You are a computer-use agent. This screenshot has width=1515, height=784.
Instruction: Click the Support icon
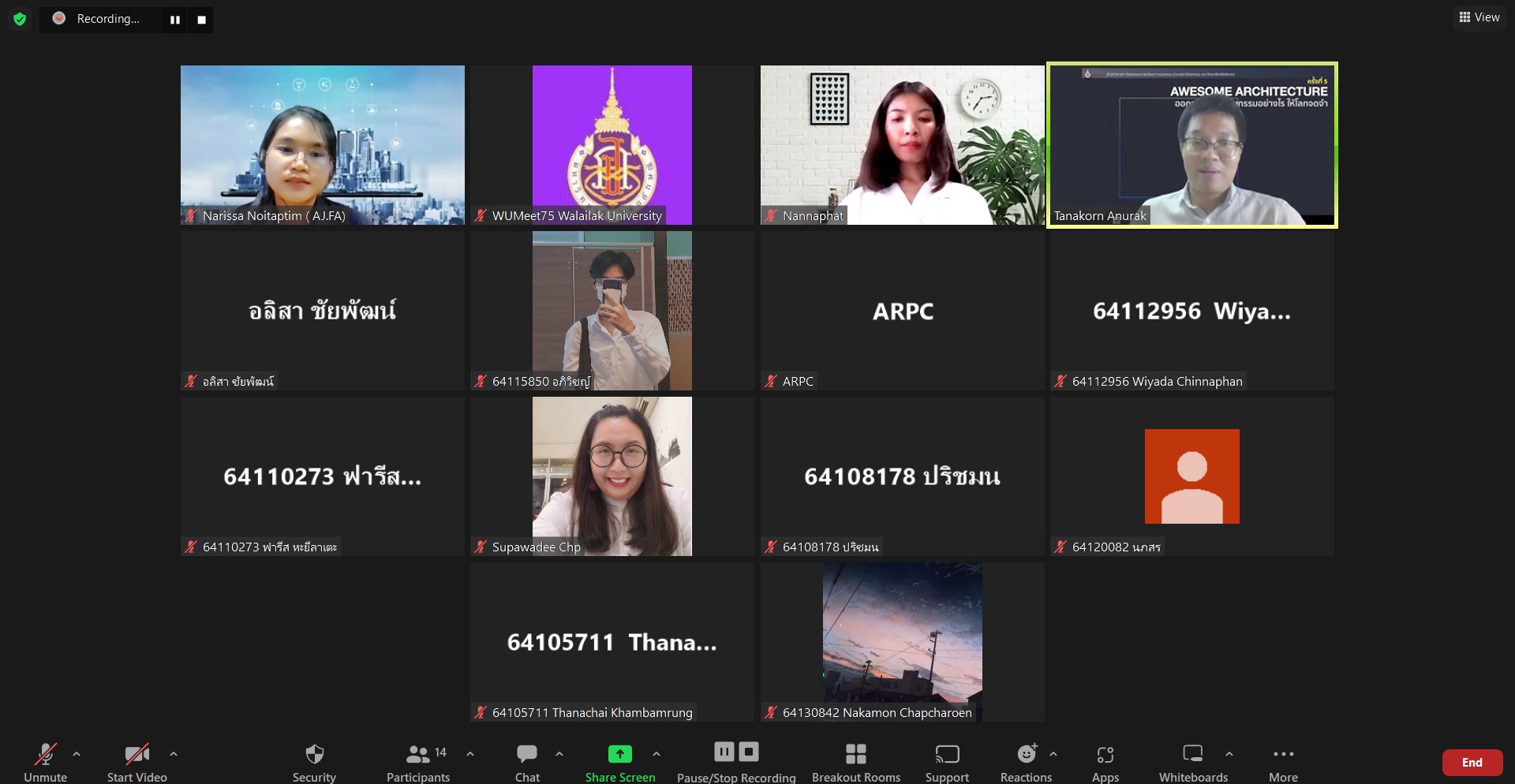coord(946,755)
